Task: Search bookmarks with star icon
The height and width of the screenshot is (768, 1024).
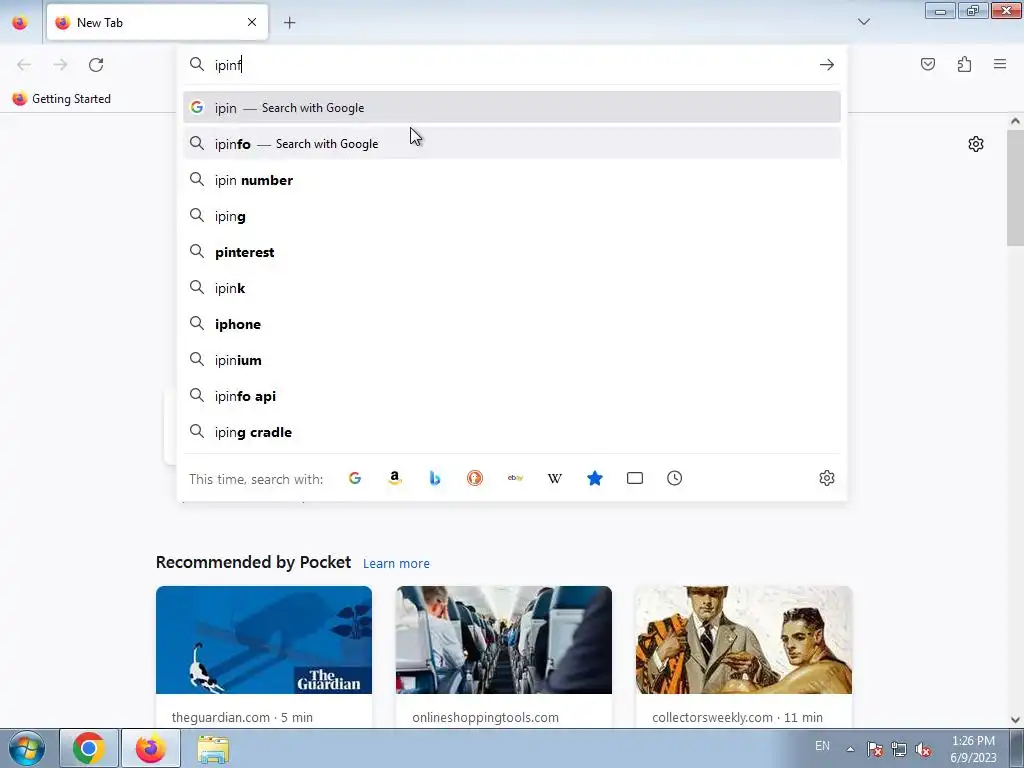Action: (x=594, y=478)
